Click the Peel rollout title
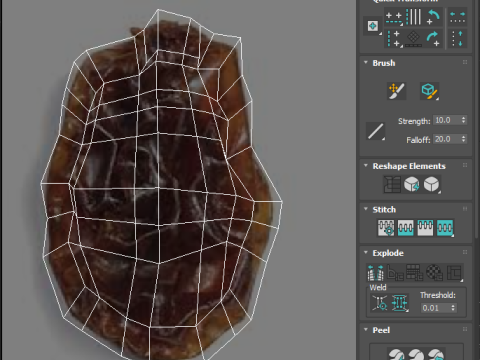 point(381,330)
